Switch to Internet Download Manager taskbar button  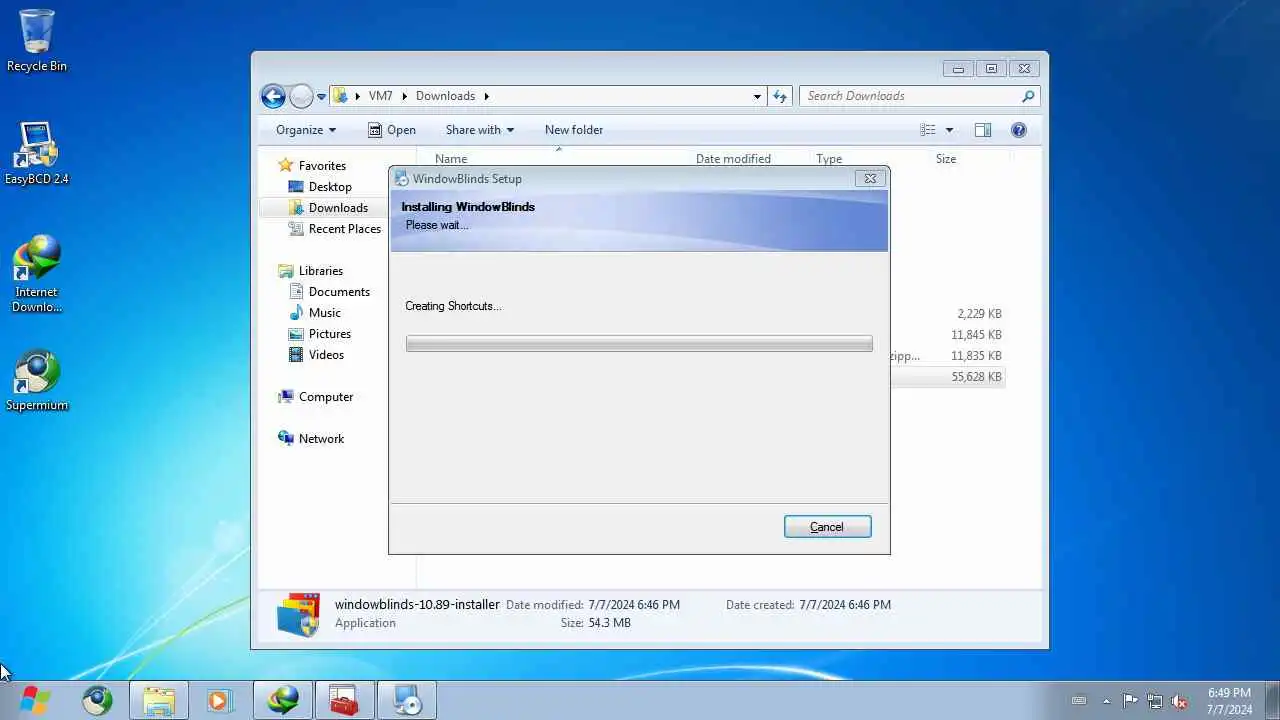pos(284,700)
